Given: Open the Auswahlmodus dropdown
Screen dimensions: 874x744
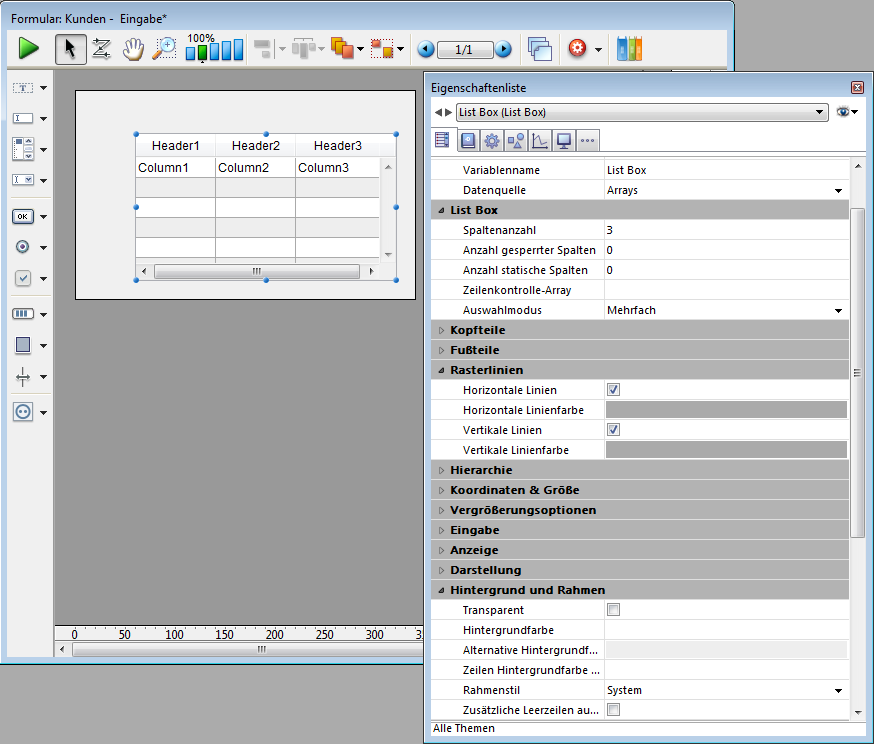Looking at the screenshot, I should (x=838, y=311).
